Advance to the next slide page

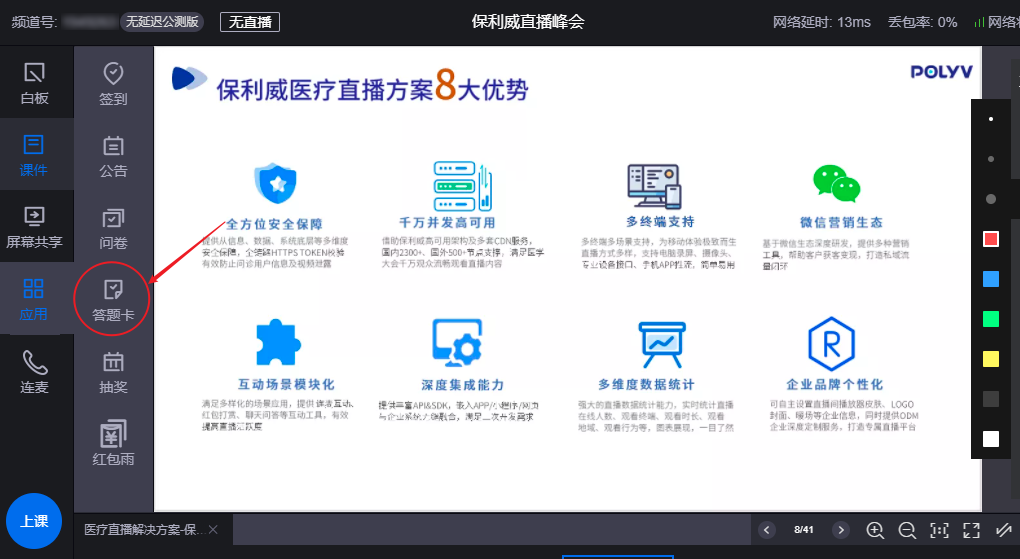pos(841,530)
